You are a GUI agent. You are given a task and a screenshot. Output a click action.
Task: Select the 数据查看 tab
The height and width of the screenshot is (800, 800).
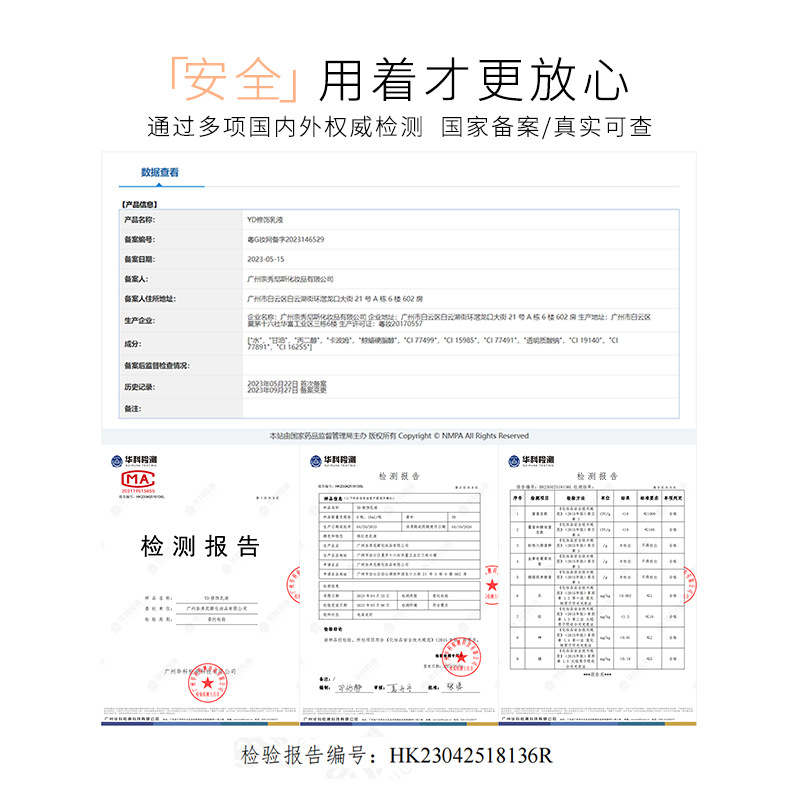160,172
